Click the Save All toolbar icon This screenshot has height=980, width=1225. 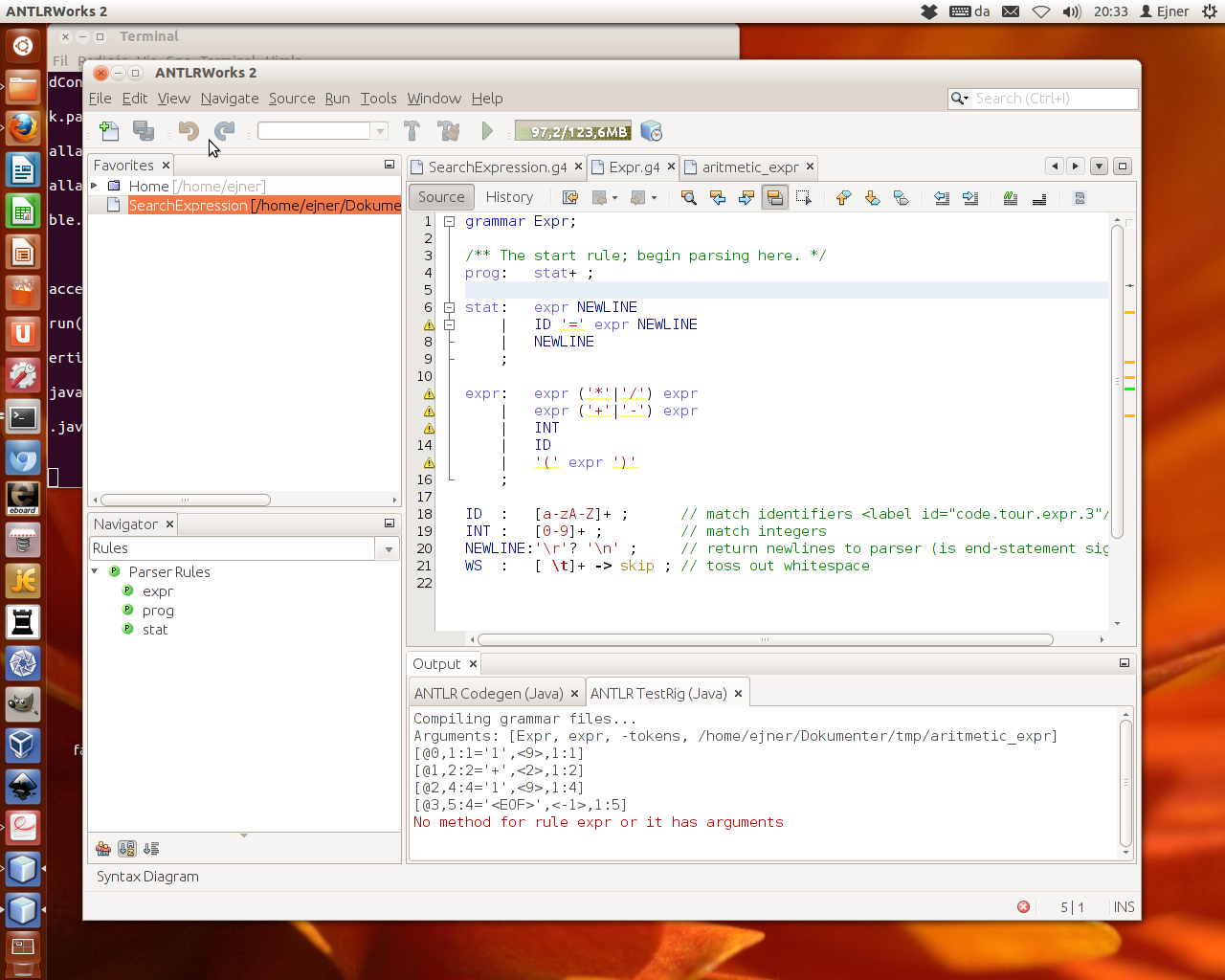[144, 131]
